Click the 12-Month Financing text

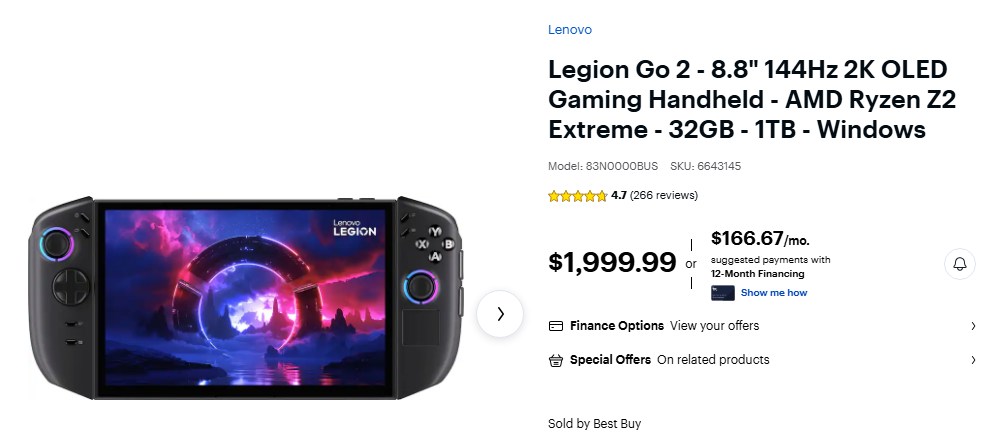click(758, 273)
